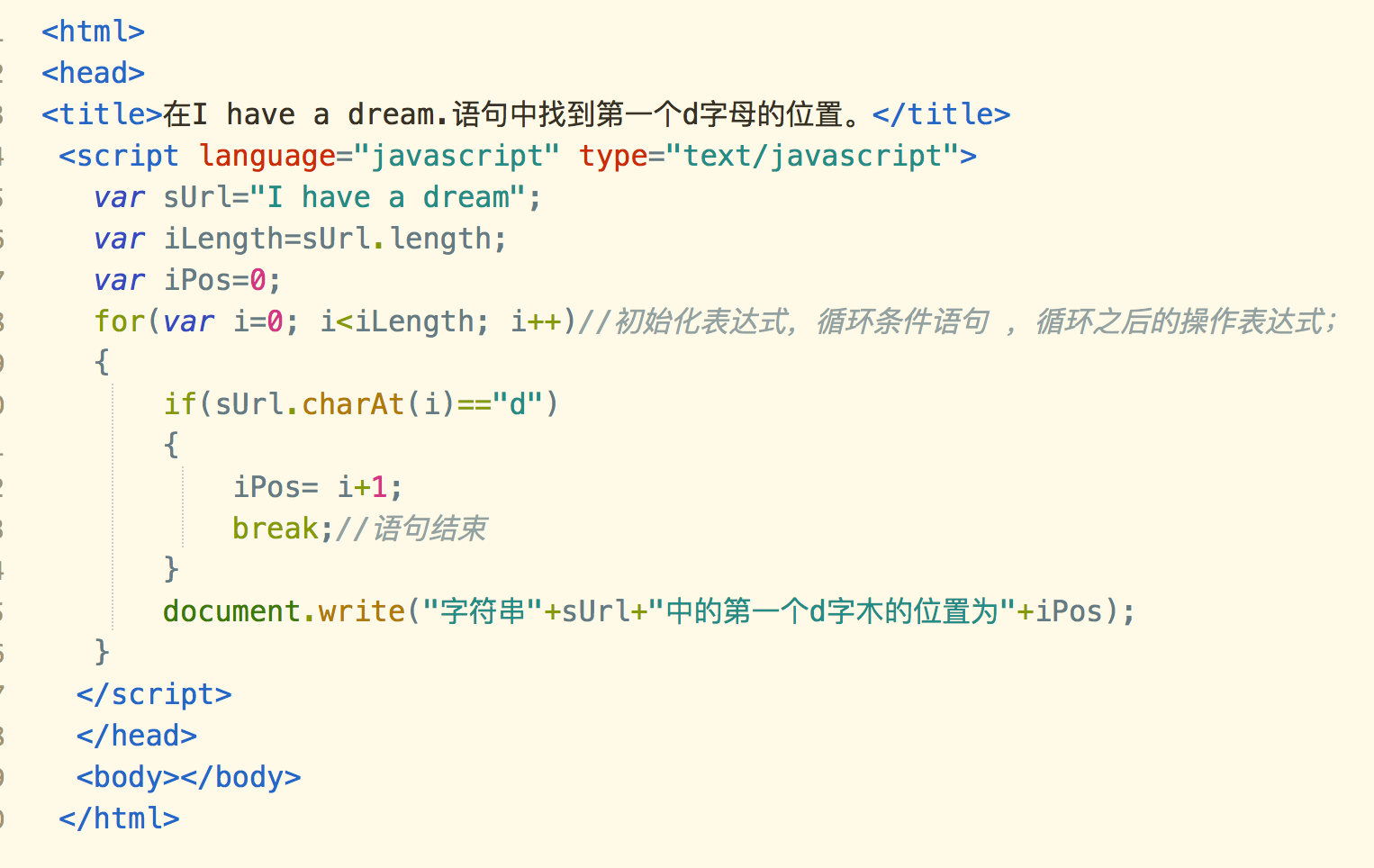1374x868 pixels.
Task: Click the <head> opening tag
Action: (93, 73)
